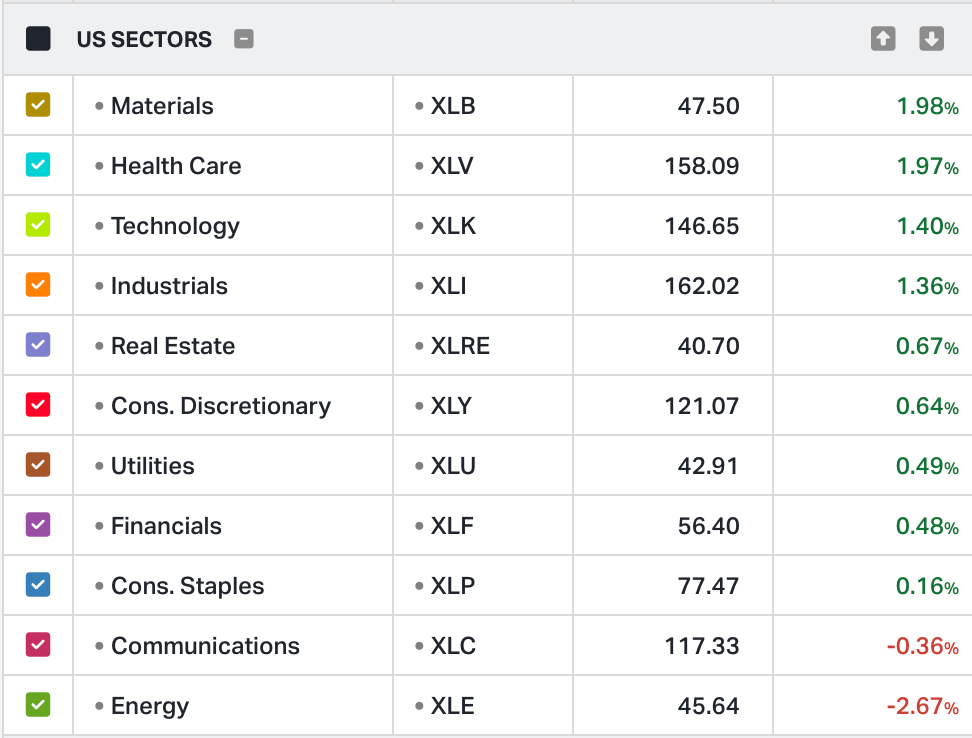Image resolution: width=972 pixels, height=738 pixels.
Task: Uncheck the Health Care checkbox
Action: [38, 165]
